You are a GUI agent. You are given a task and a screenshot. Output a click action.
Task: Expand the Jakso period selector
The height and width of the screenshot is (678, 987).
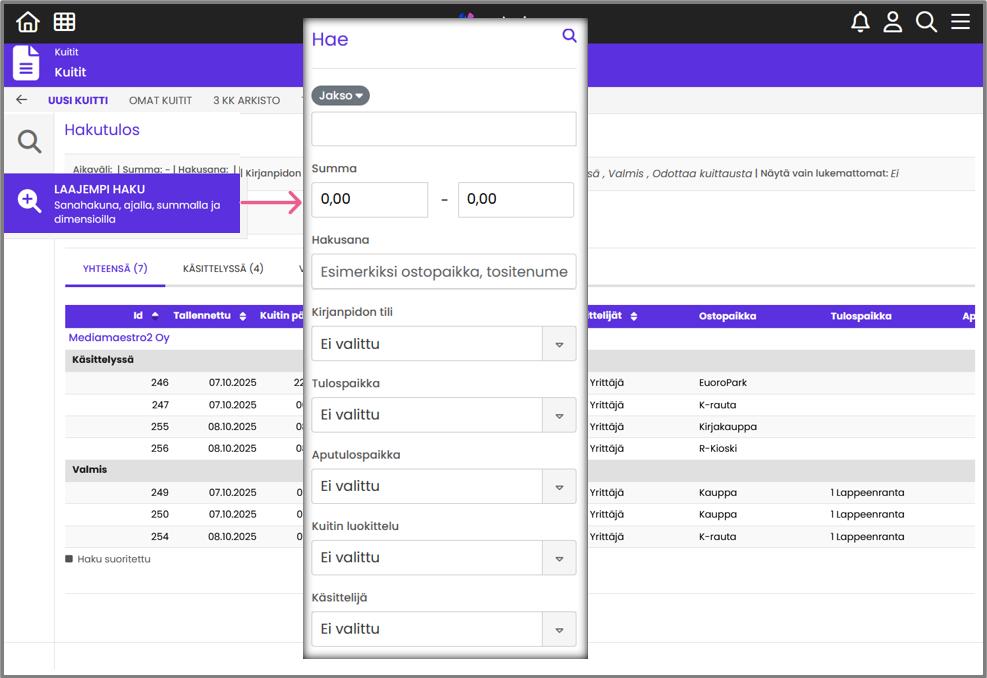tap(340, 96)
